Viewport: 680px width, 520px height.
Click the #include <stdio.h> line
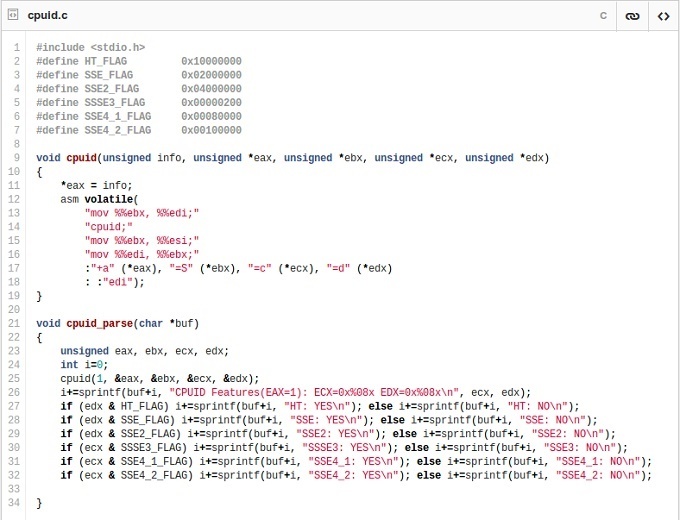click(x=90, y=47)
